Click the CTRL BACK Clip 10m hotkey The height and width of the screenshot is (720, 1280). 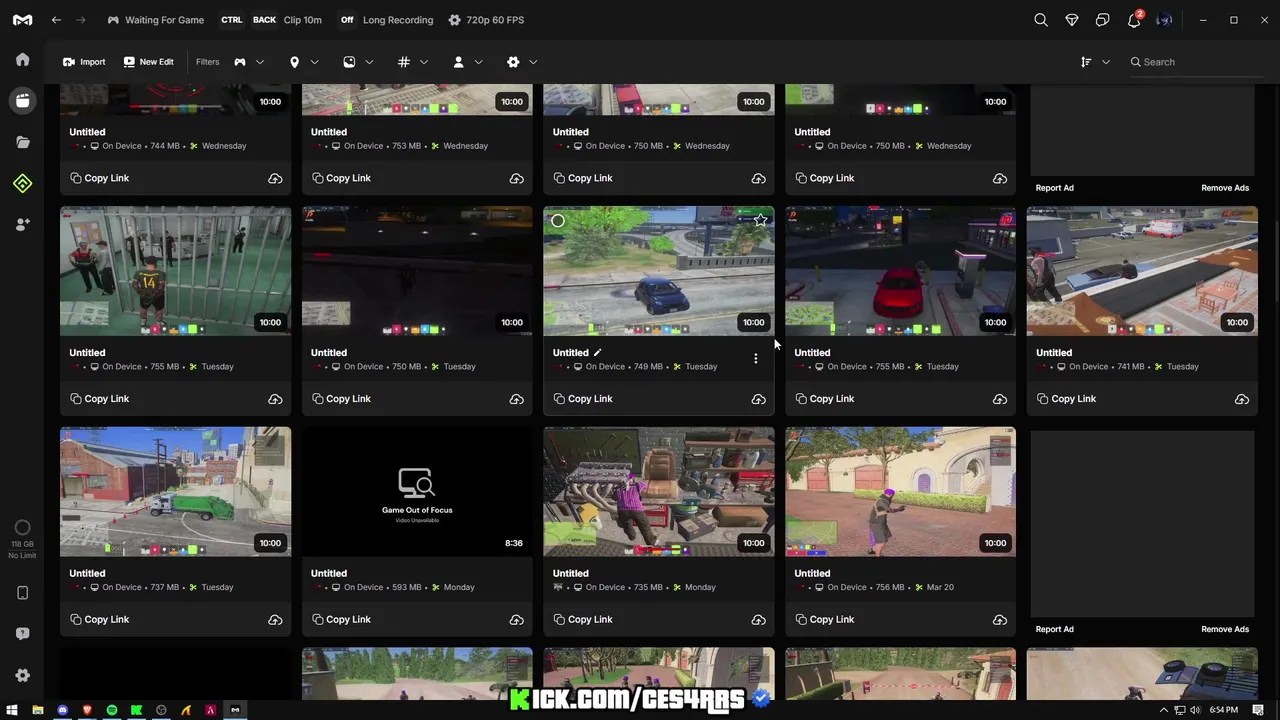(x=271, y=20)
